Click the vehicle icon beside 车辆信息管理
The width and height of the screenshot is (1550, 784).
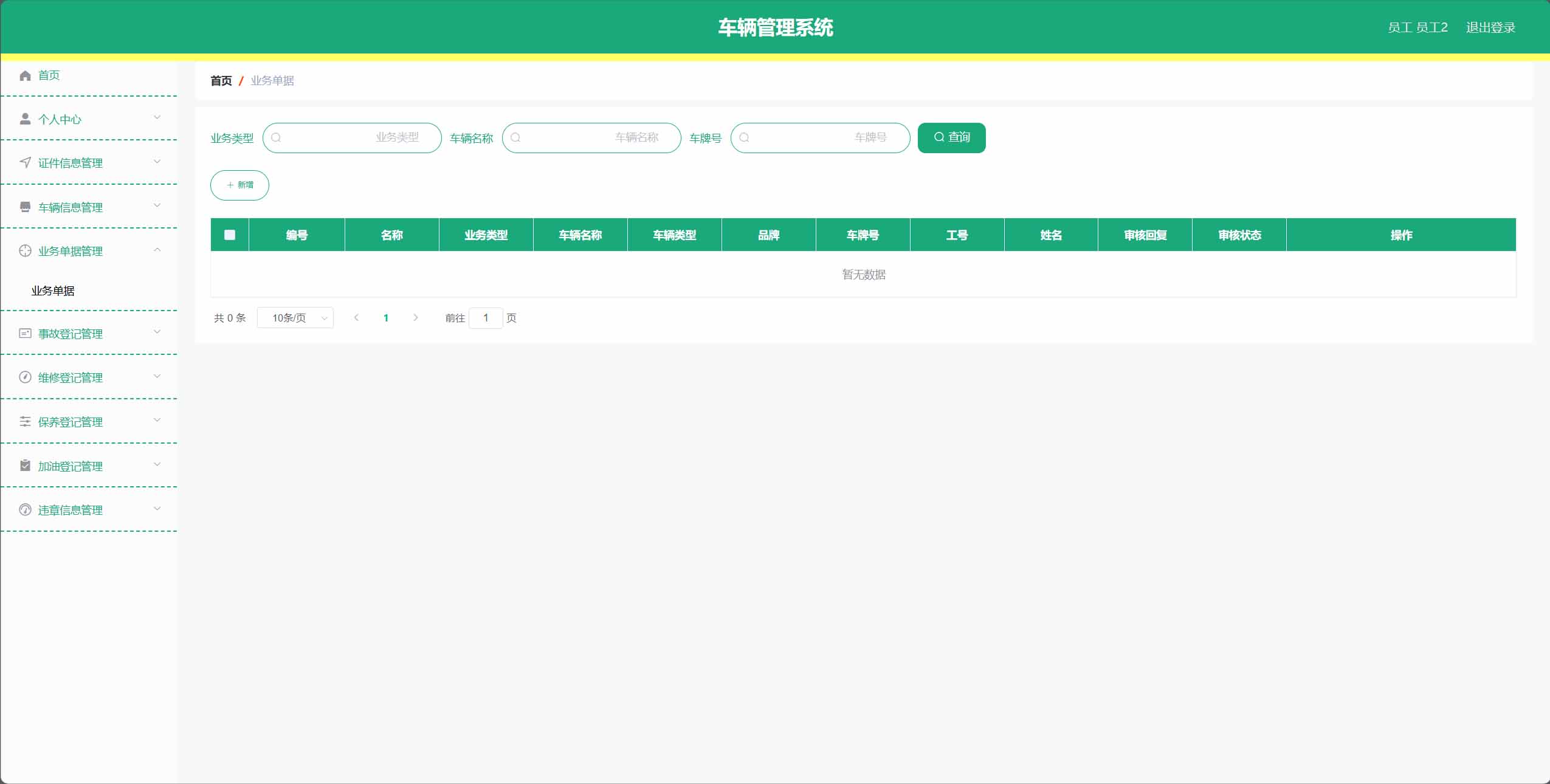tap(25, 207)
